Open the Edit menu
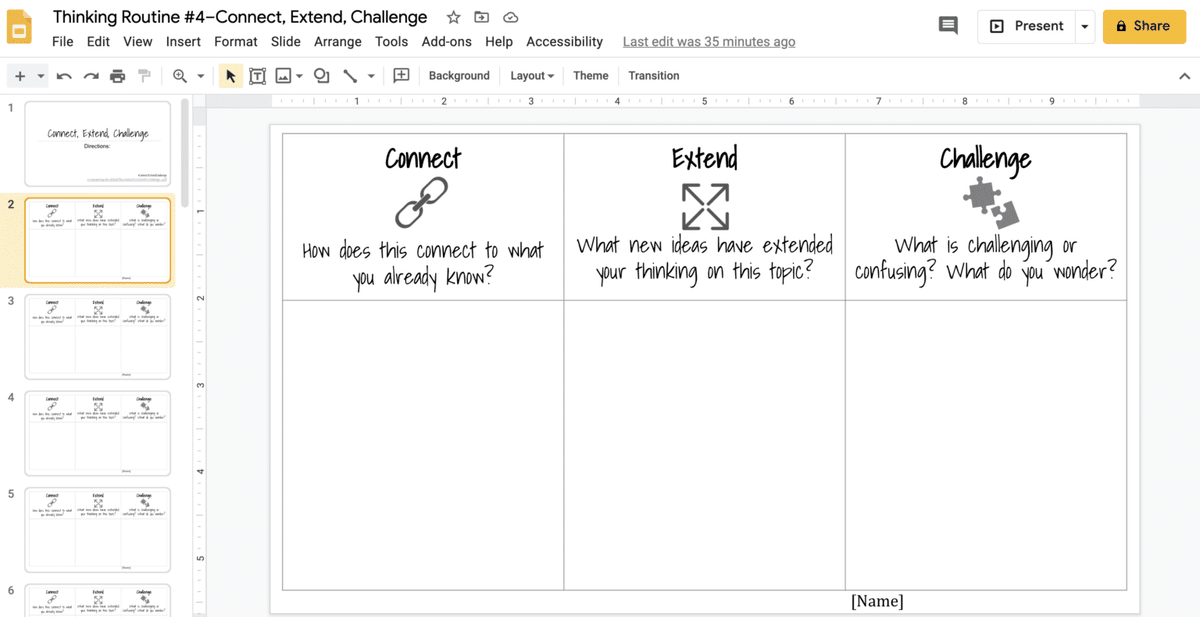This screenshot has height=617, width=1200. (x=98, y=42)
